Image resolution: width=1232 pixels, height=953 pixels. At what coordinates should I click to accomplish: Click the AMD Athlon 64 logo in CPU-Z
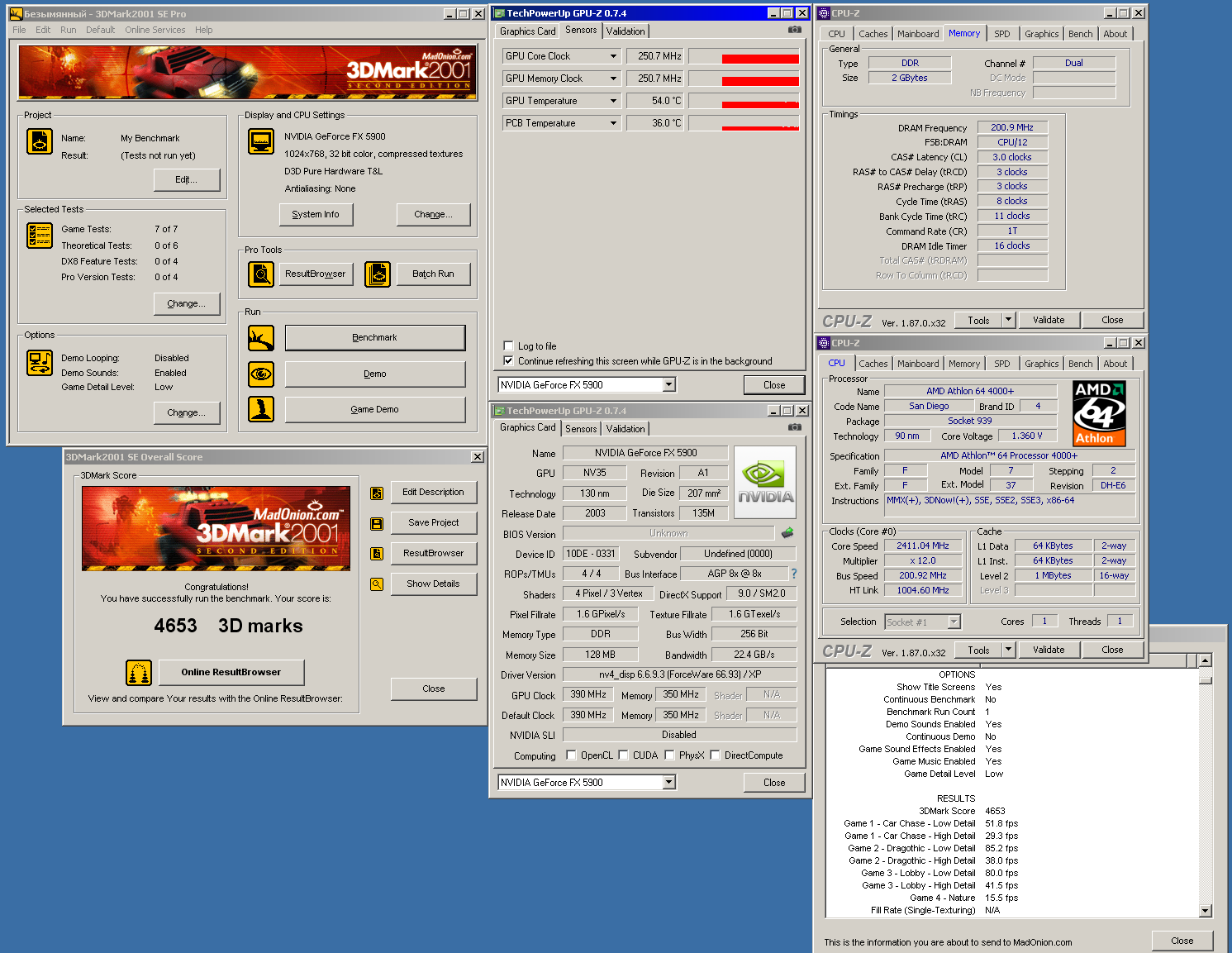[1099, 413]
